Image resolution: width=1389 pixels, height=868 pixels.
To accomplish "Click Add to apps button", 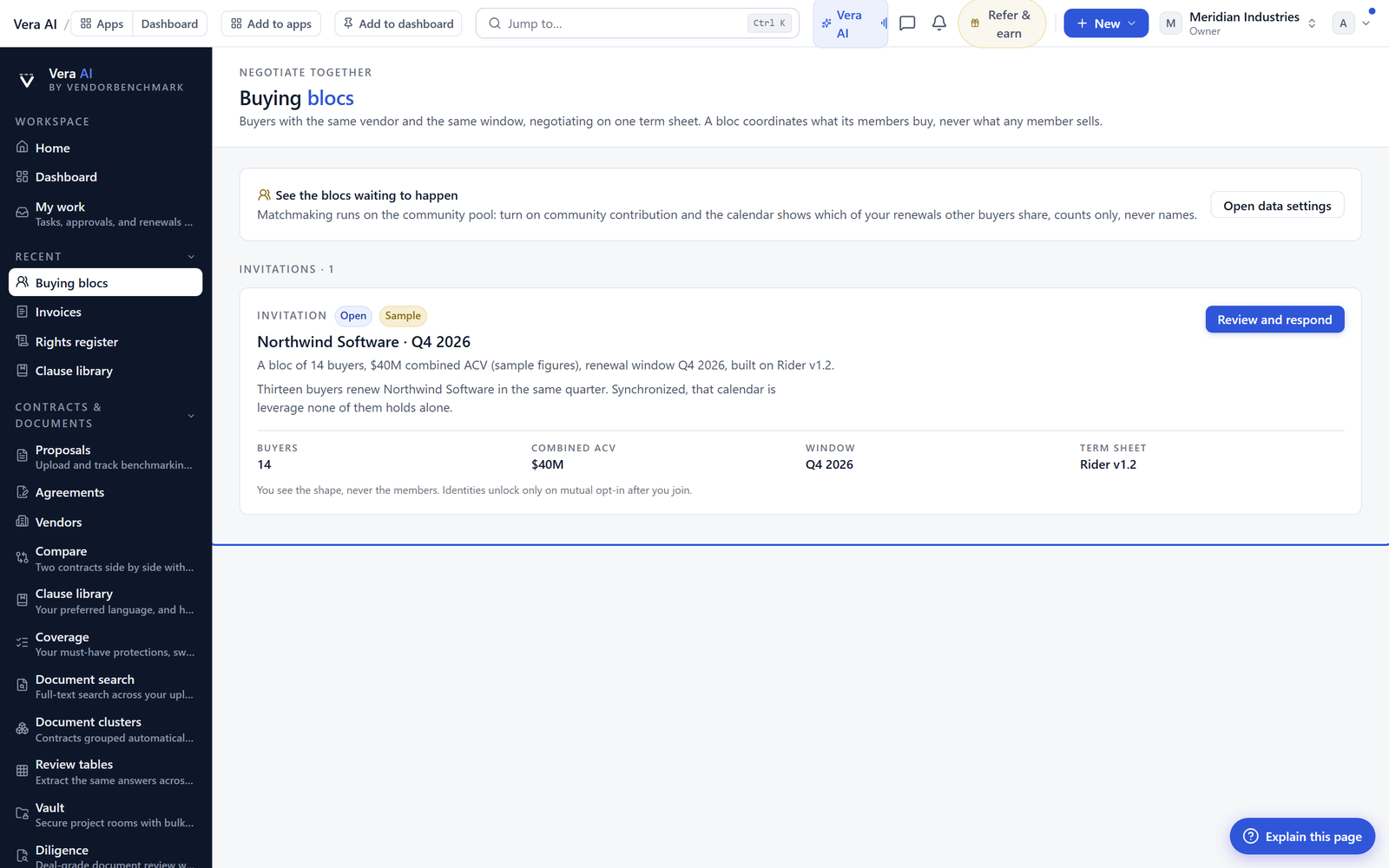I will pyautogui.click(x=271, y=23).
